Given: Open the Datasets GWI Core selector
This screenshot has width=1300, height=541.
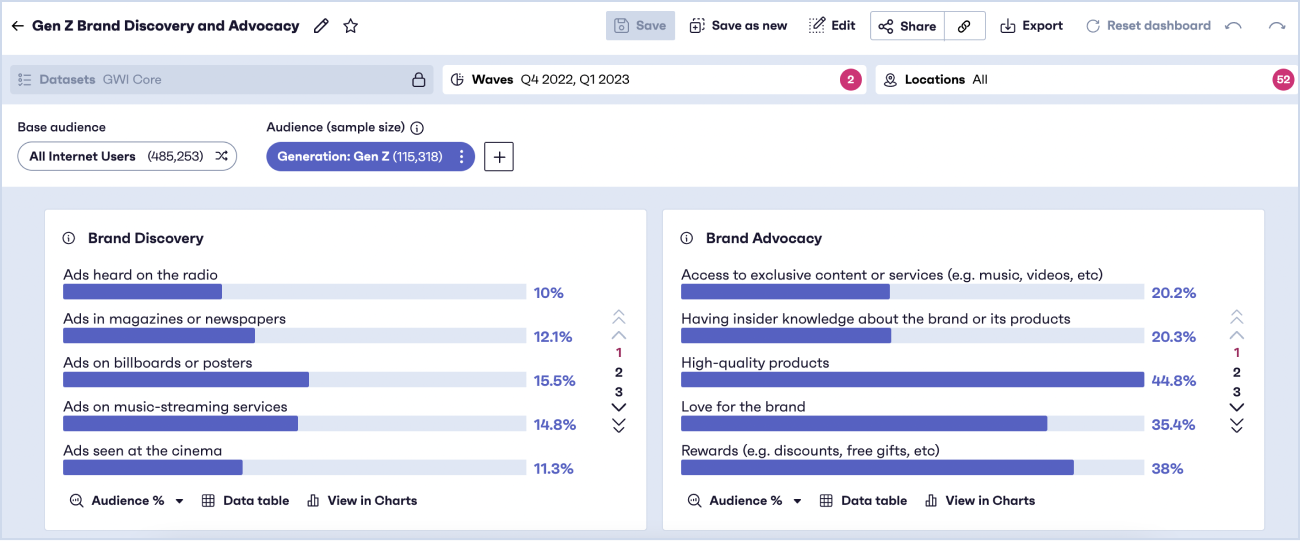Looking at the screenshot, I should coord(222,80).
